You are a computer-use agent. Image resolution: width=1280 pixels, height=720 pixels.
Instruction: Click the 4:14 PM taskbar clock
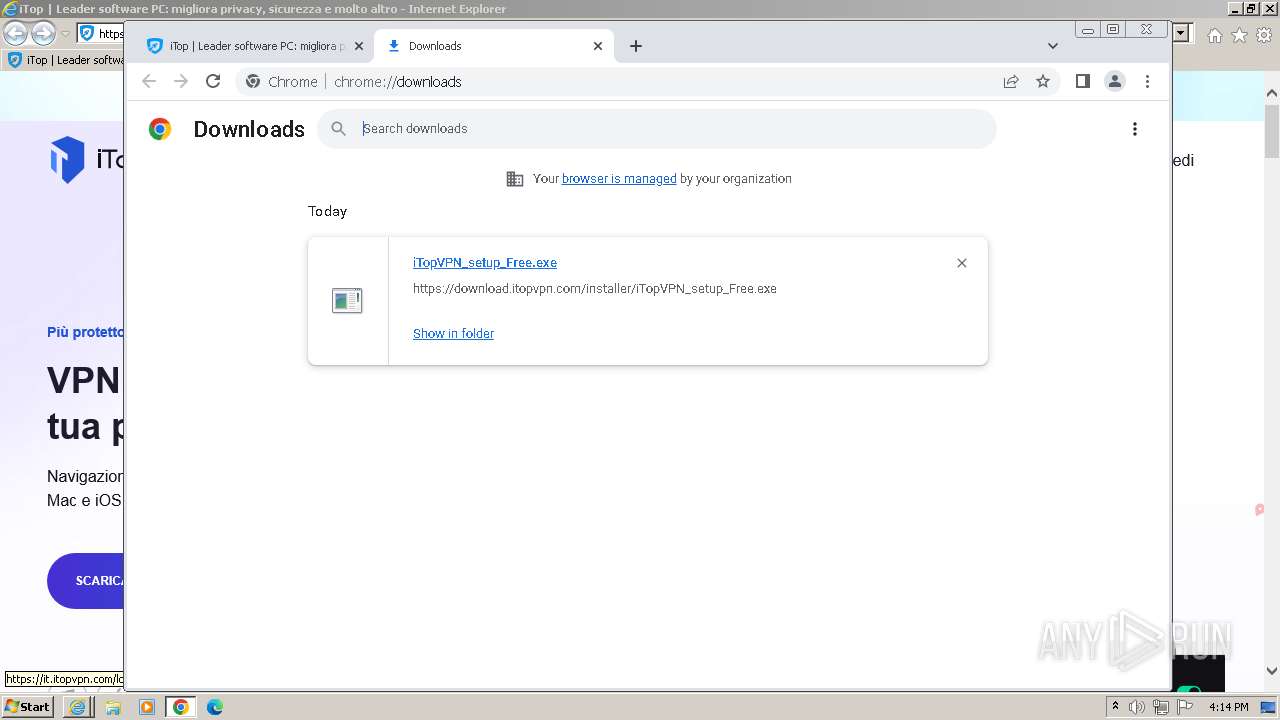[1228, 707]
